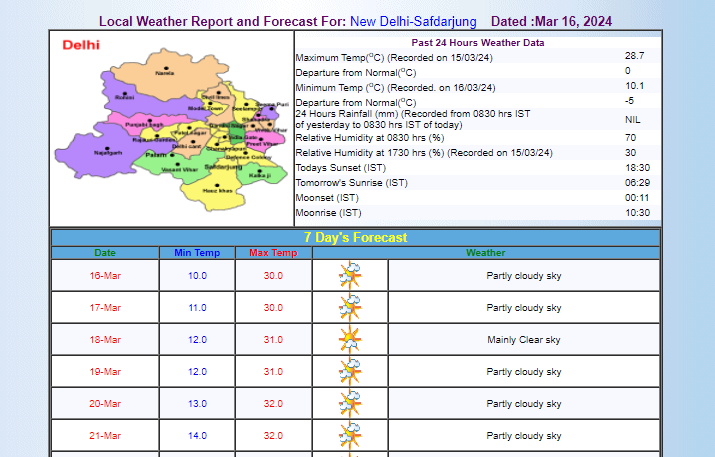
Task: Open the New Delhi-Safdarjung station link
Action: tap(413, 21)
